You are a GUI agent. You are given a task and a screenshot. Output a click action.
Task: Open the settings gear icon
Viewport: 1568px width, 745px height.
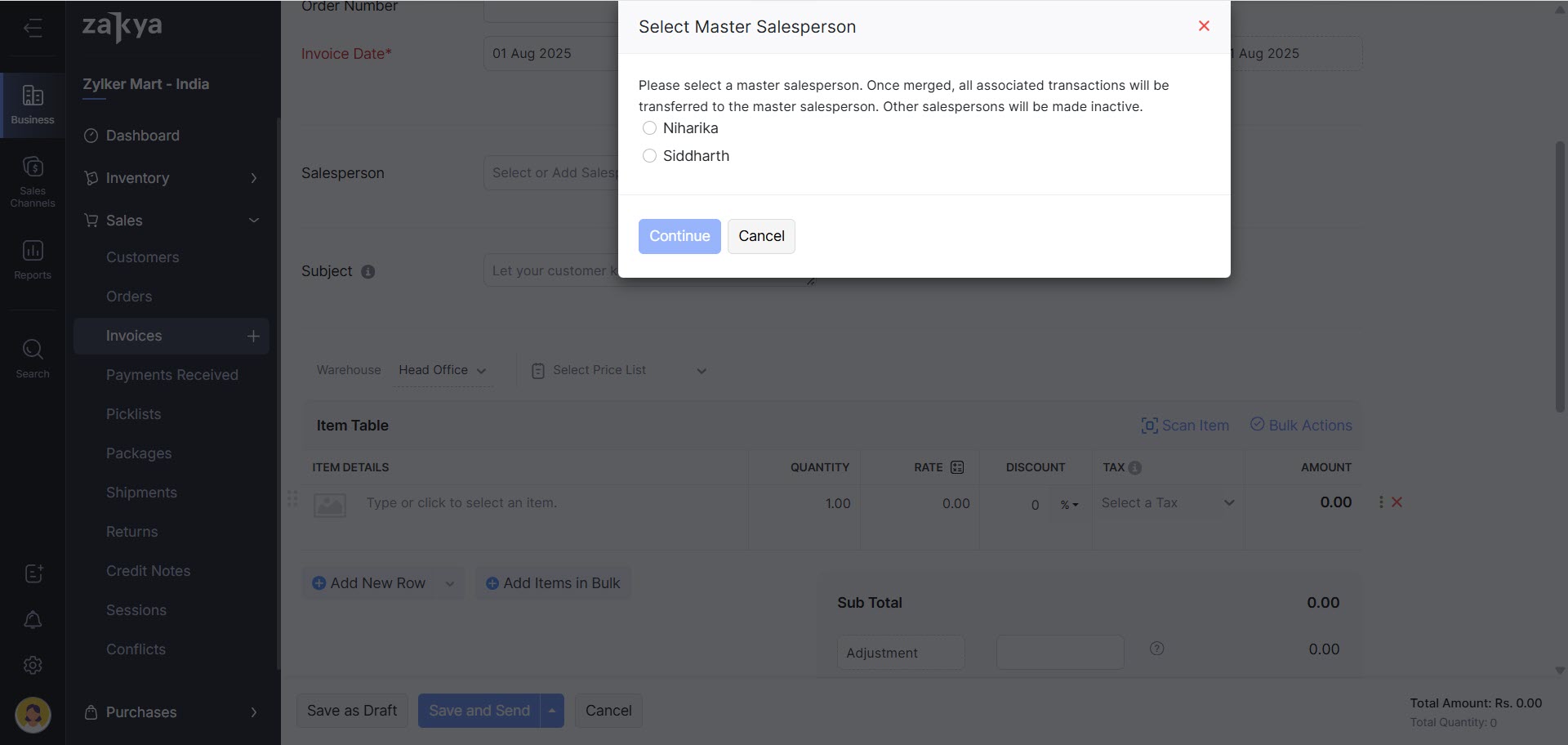coord(33,666)
